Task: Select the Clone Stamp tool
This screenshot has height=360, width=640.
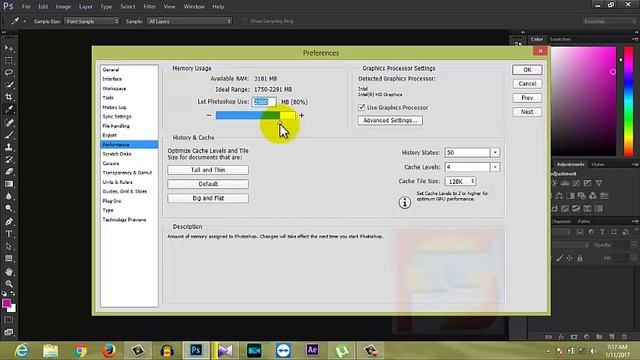Action: (9, 147)
